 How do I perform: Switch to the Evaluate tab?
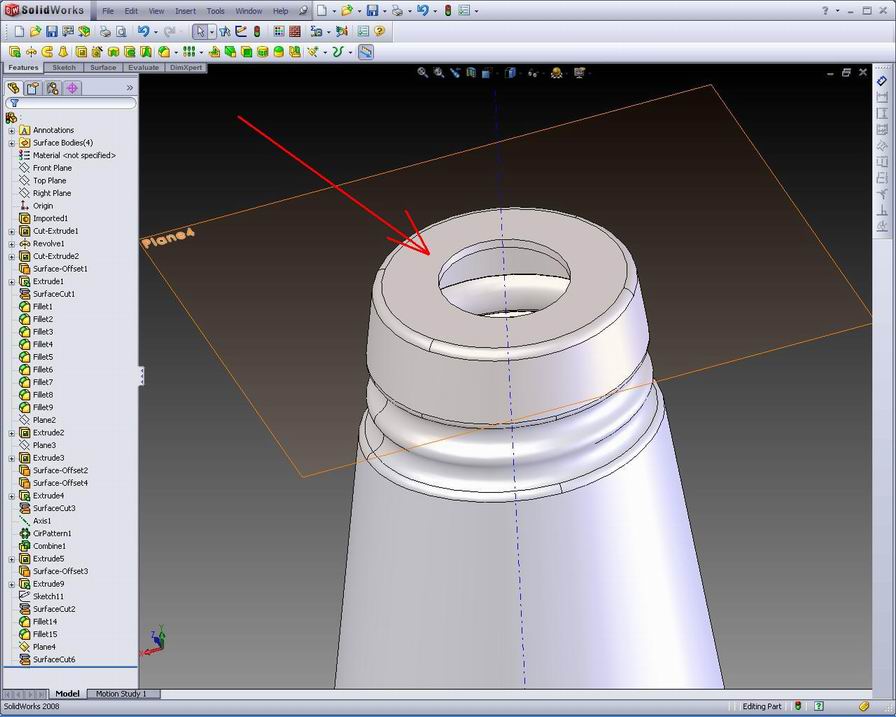tap(143, 68)
